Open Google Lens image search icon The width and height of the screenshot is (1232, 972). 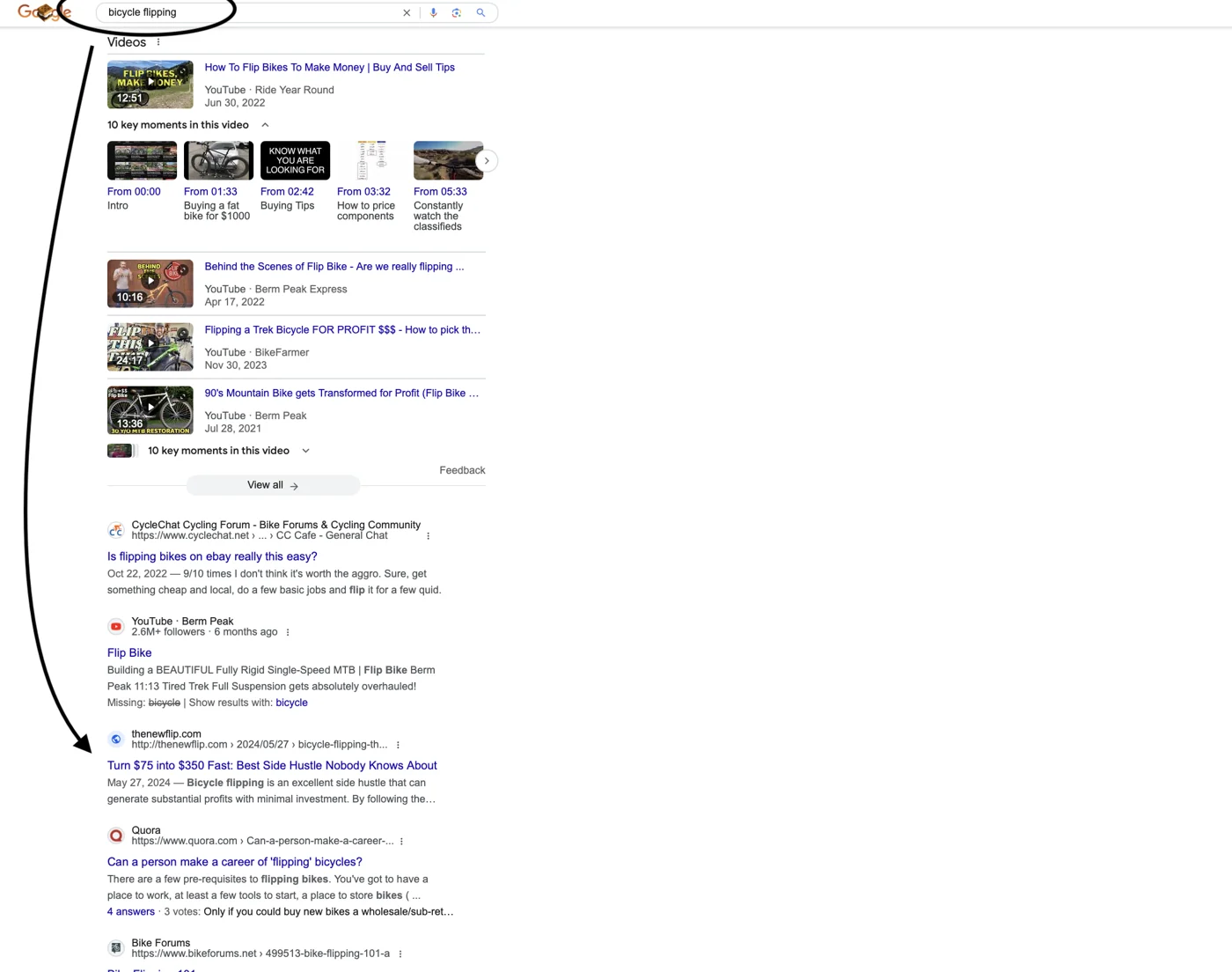(456, 13)
